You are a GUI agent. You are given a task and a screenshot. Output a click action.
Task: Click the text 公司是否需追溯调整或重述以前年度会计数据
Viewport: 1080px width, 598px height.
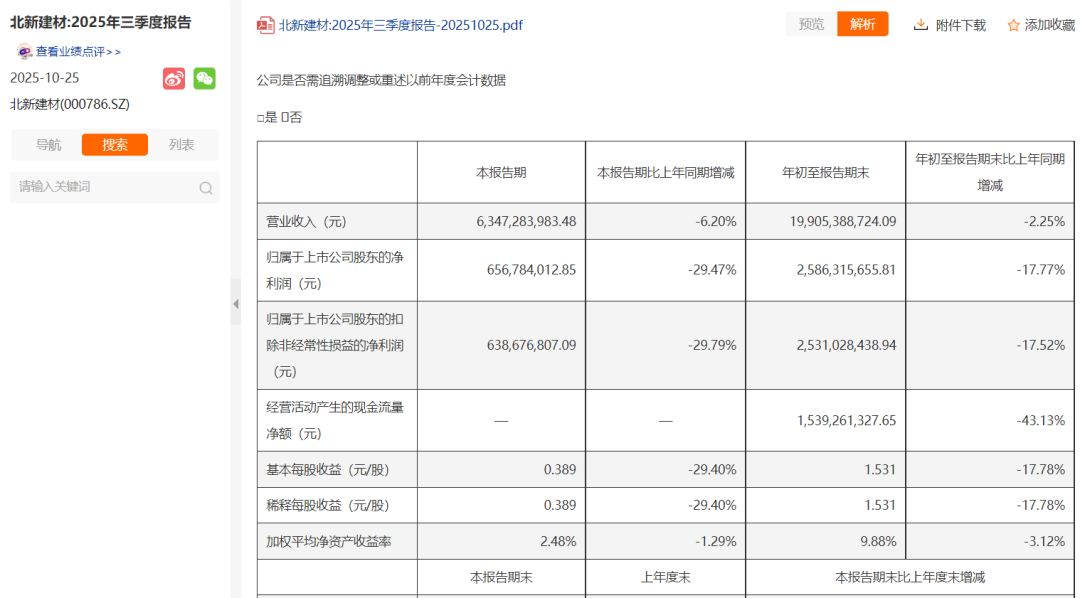pos(382,81)
